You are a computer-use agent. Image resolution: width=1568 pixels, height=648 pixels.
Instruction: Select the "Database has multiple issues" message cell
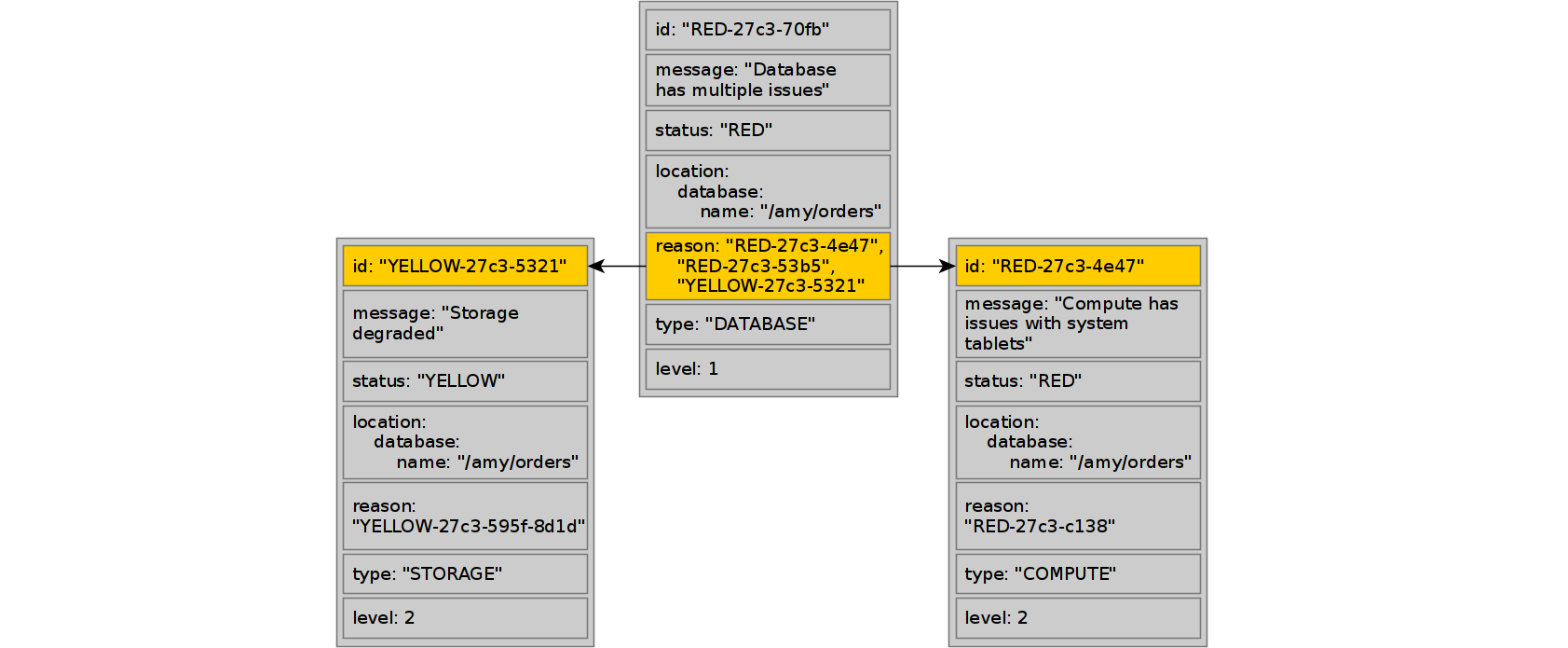(768, 80)
